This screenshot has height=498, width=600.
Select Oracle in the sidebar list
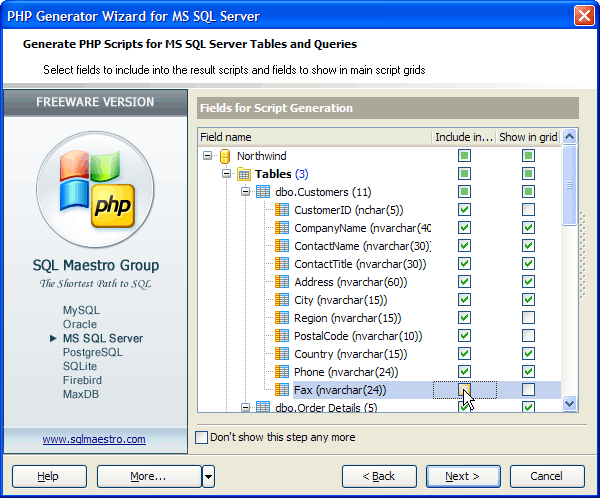point(80,324)
